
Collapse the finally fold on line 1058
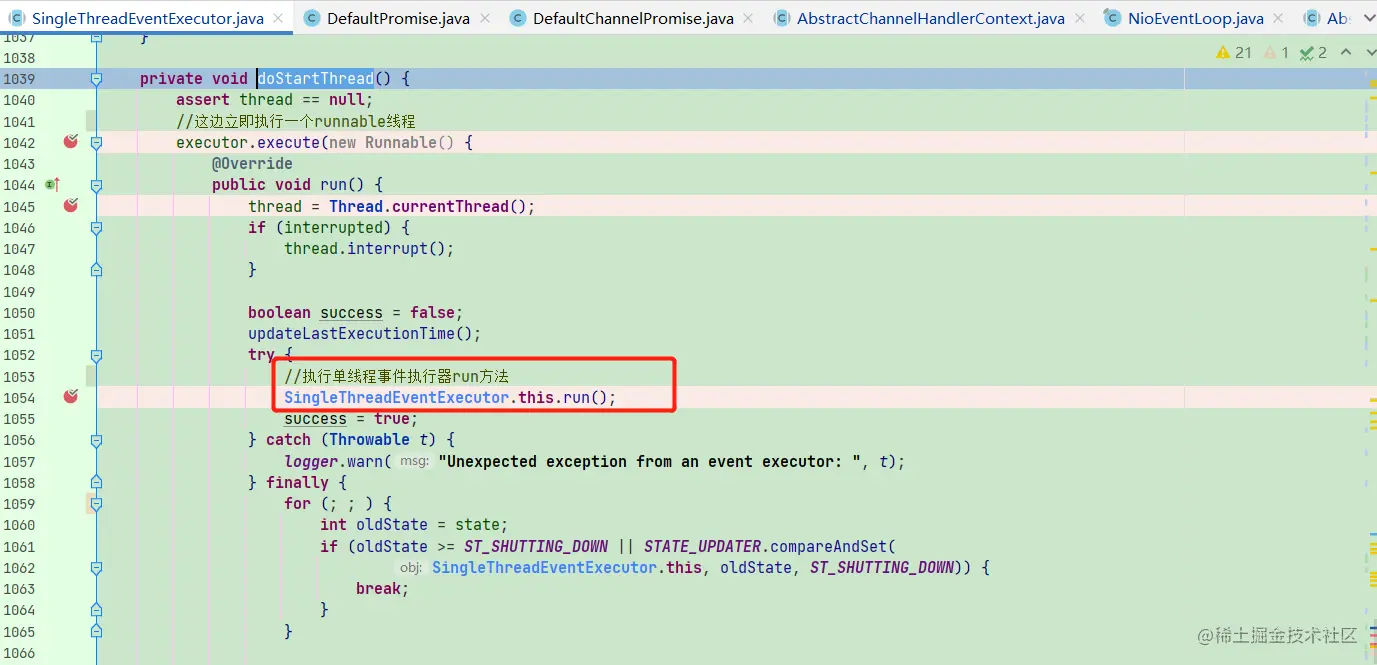pos(96,483)
